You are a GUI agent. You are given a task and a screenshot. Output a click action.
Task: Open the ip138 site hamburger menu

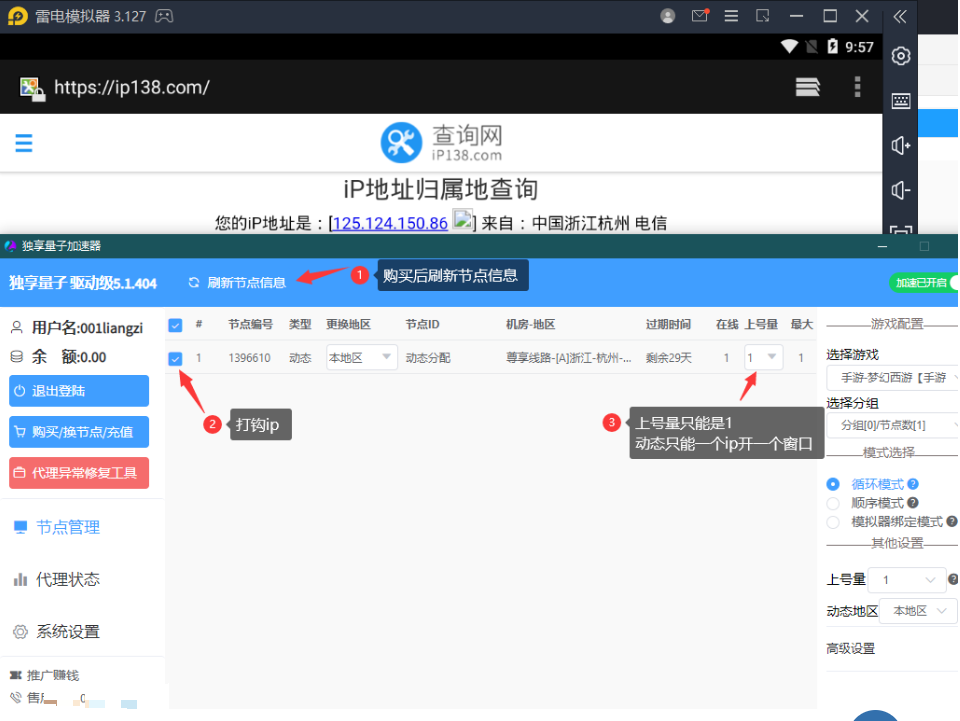coord(24,143)
